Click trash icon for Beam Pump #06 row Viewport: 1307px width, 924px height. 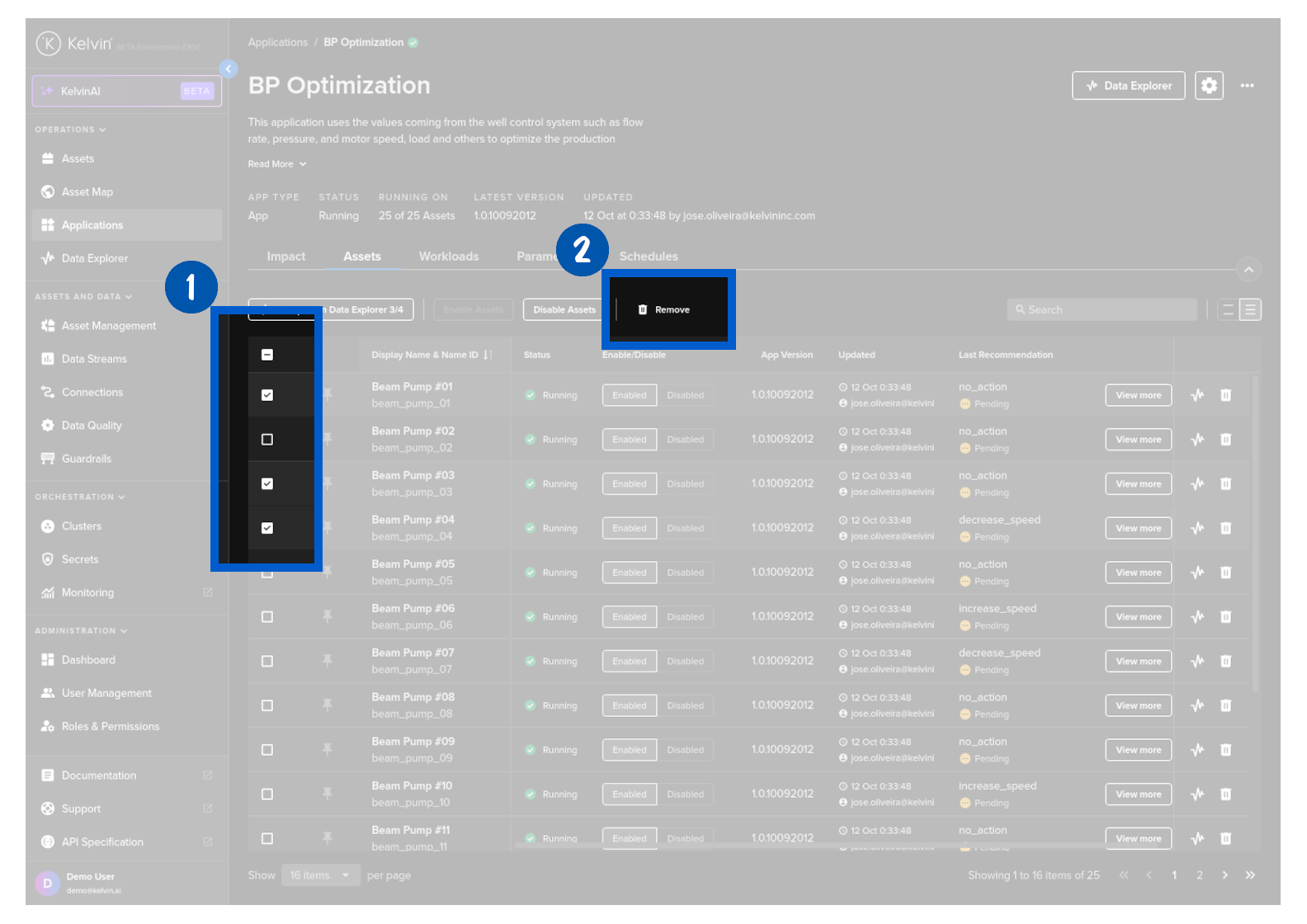tap(1225, 617)
